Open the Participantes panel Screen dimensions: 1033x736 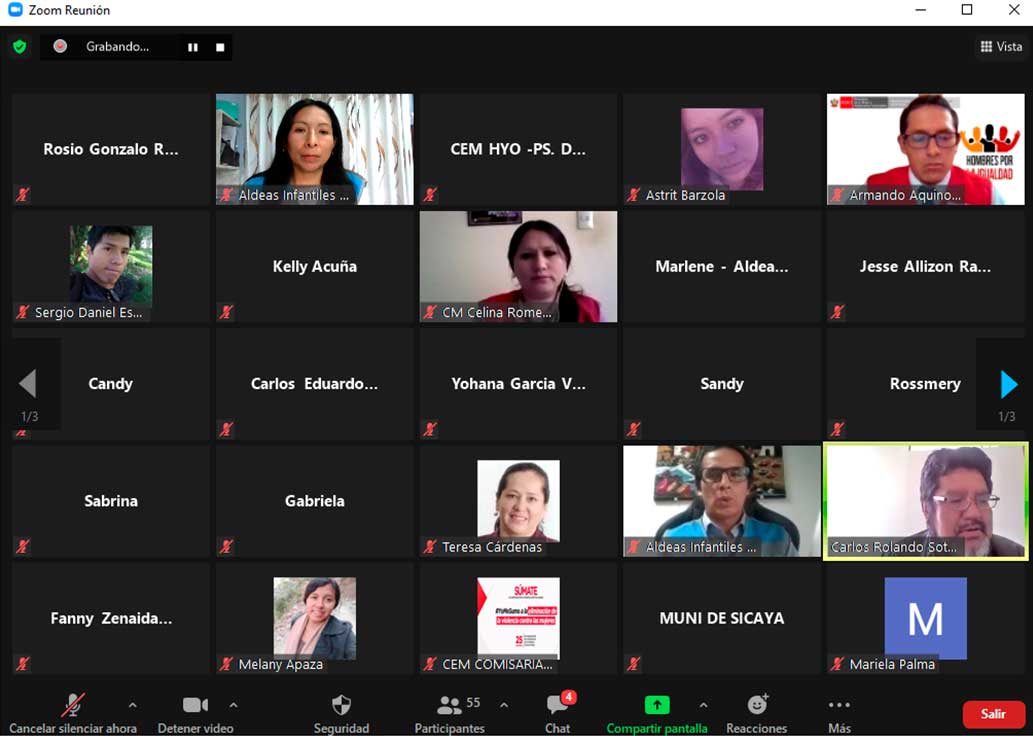pyautogui.click(x=450, y=706)
